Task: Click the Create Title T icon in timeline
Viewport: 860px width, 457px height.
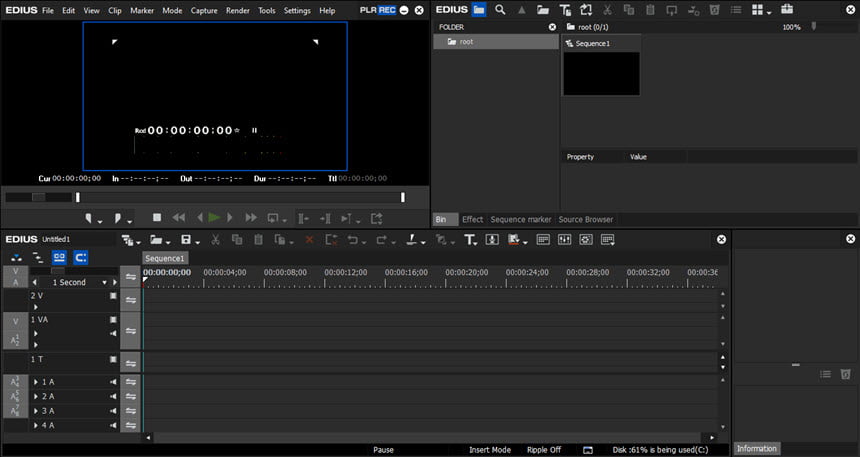Action: pos(469,240)
